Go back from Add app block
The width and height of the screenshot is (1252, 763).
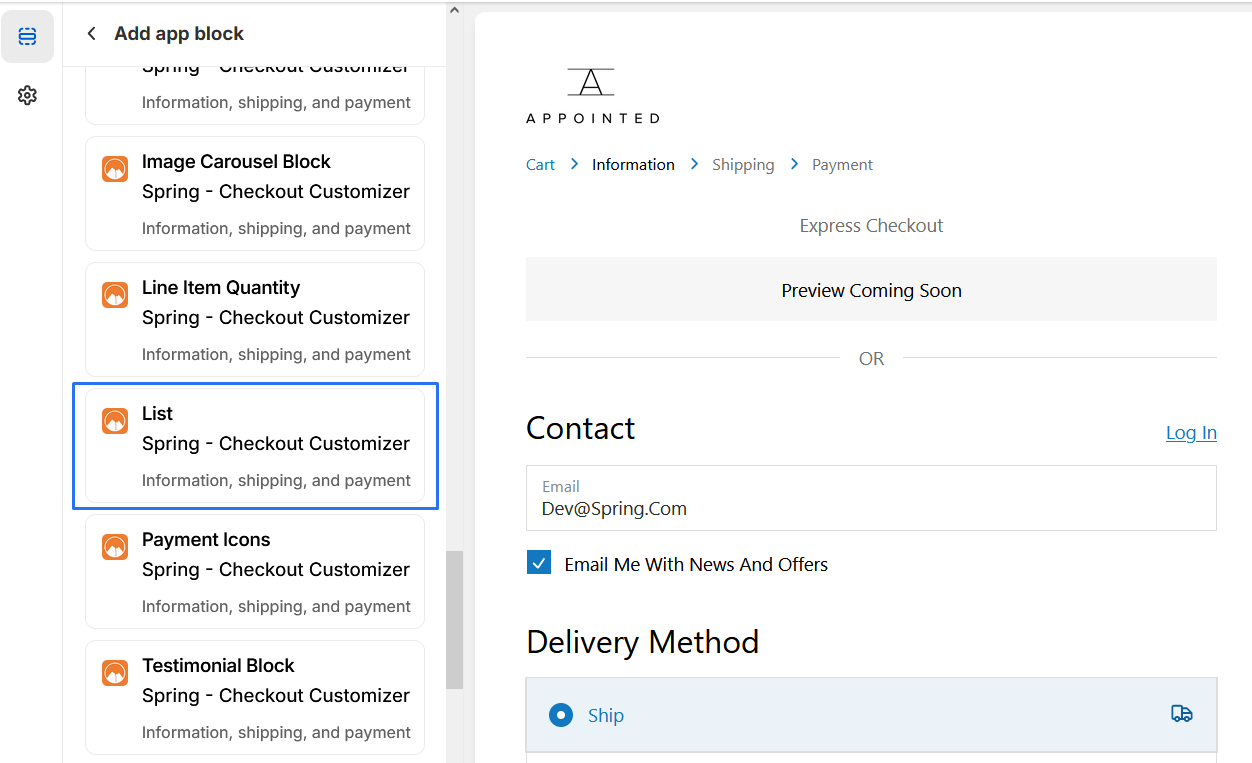pyautogui.click(x=92, y=34)
